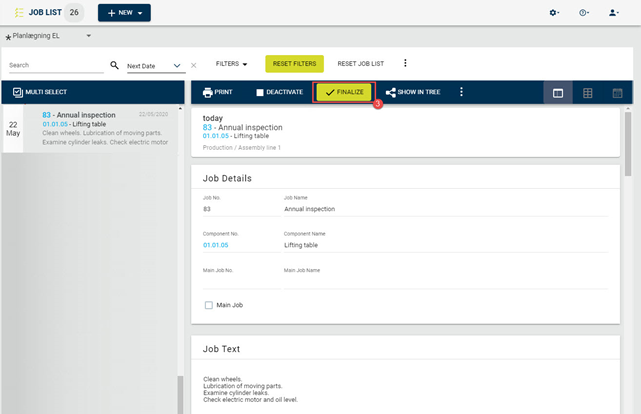Toggle Multi Select mode

(x=40, y=92)
